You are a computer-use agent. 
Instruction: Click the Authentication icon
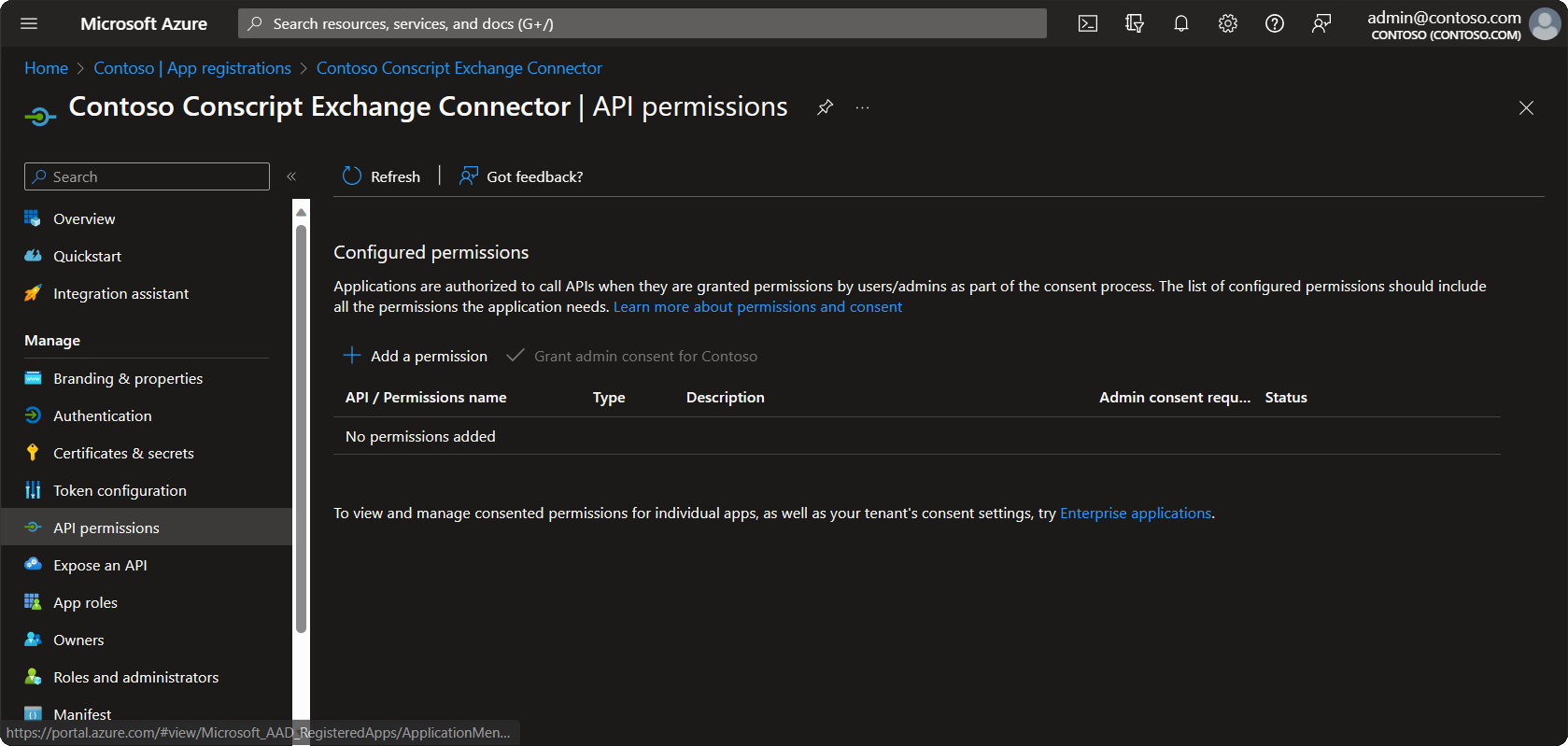point(33,415)
